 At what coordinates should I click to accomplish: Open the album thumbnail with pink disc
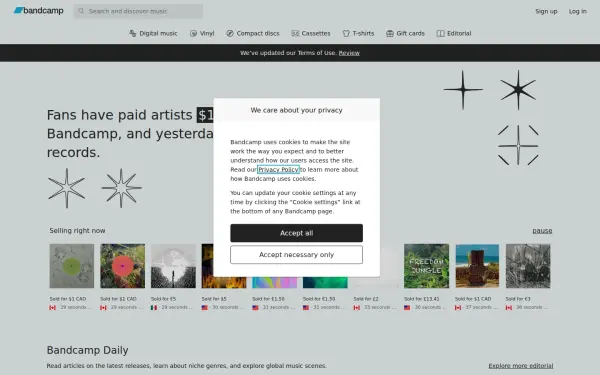(122, 266)
